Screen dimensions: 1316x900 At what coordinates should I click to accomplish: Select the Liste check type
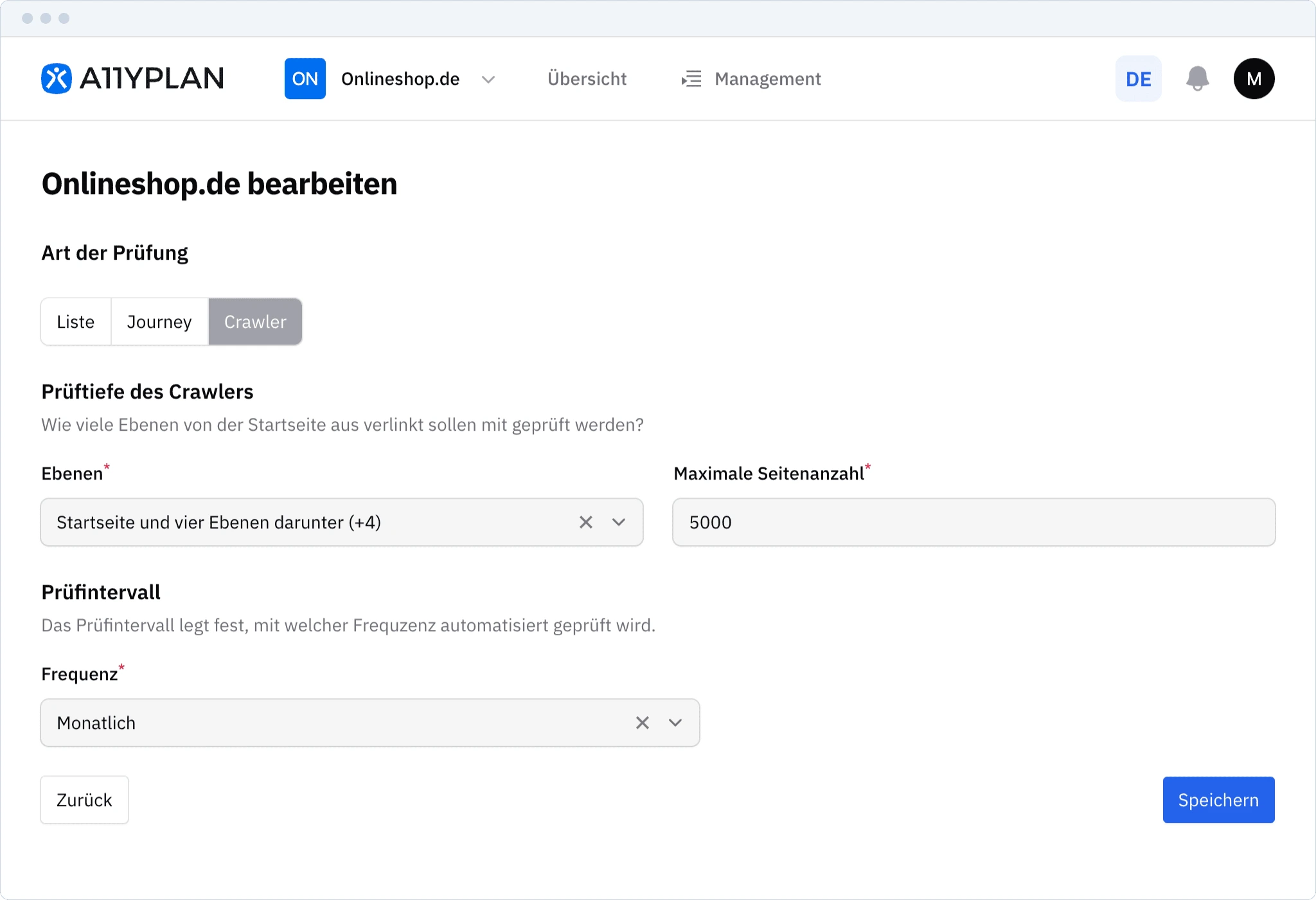pyautogui.click(x=75, y=321)
